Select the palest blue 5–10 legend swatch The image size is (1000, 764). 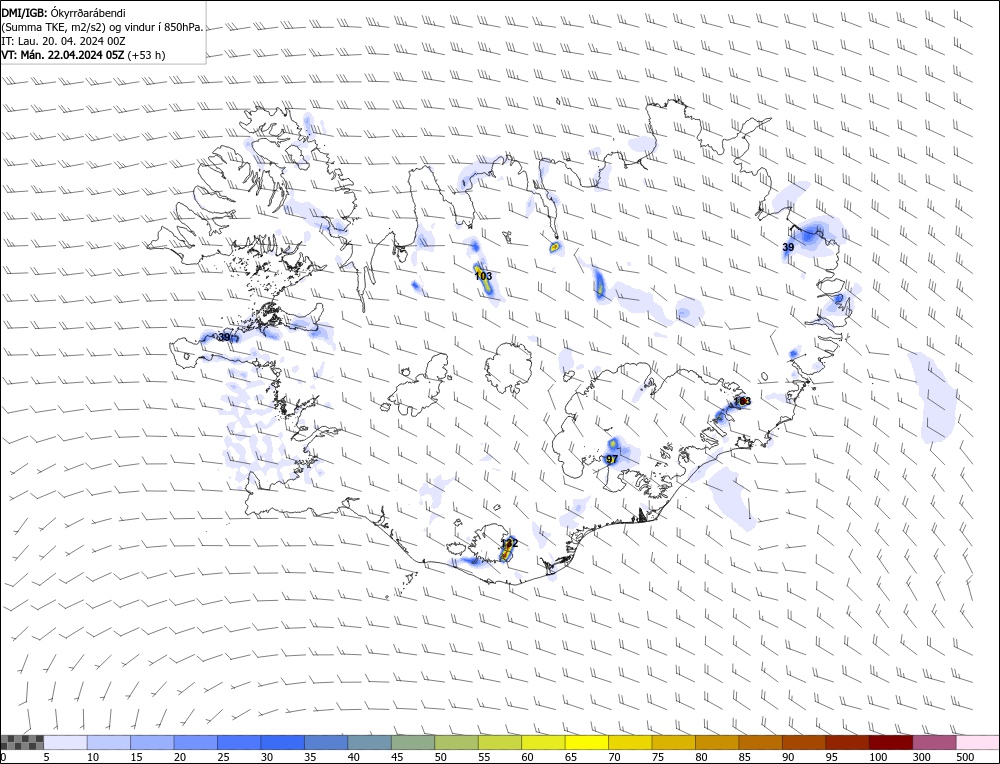[66, 742]
